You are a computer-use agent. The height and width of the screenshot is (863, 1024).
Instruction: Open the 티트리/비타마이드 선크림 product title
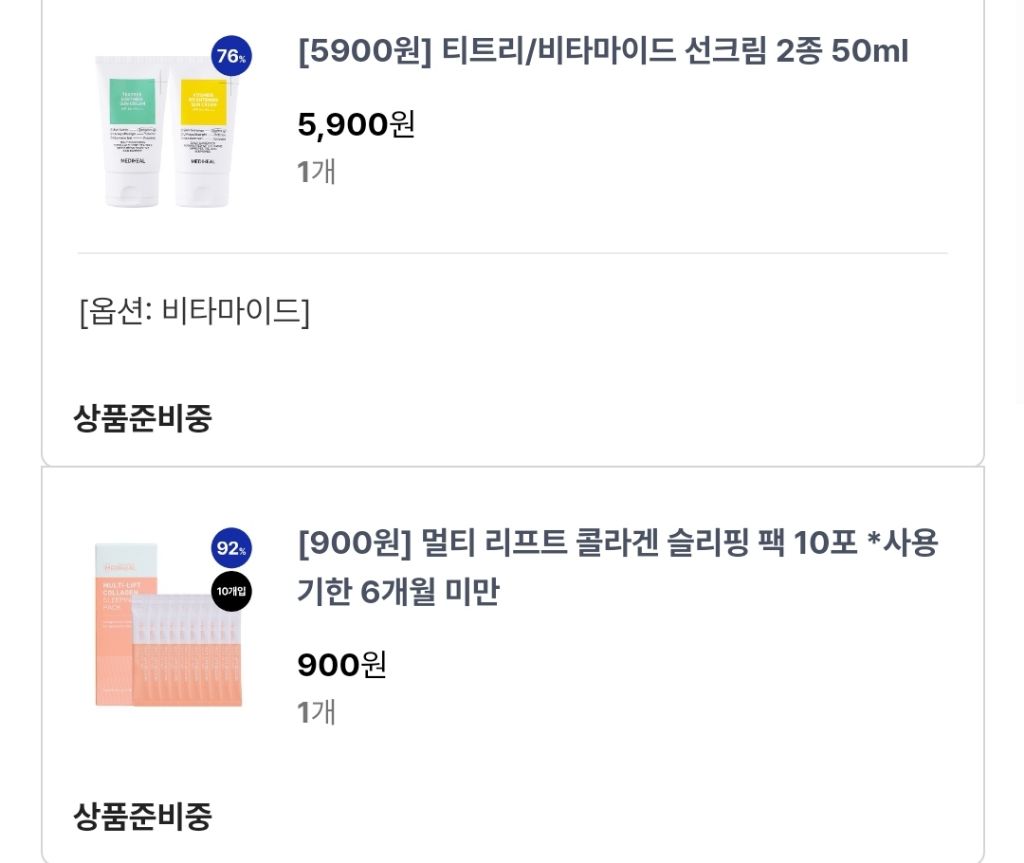(603, 52)
